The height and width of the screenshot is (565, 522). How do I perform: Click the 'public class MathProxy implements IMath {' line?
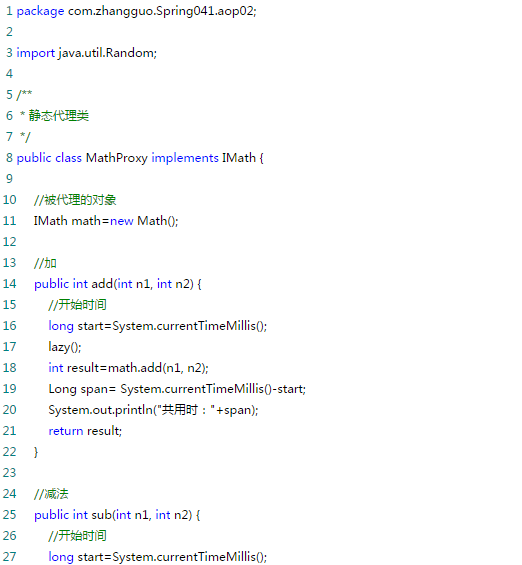pyautogui.click(x=140, y=158)
